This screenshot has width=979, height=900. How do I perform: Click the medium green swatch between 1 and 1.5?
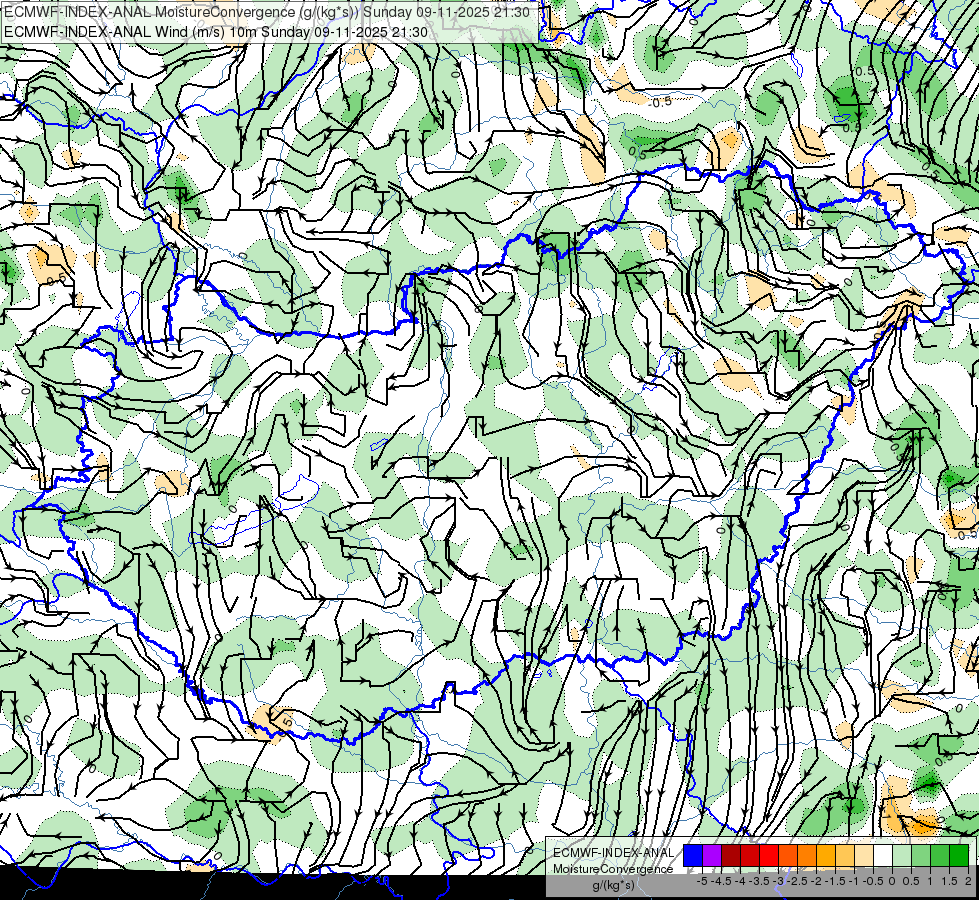point(940,855)
